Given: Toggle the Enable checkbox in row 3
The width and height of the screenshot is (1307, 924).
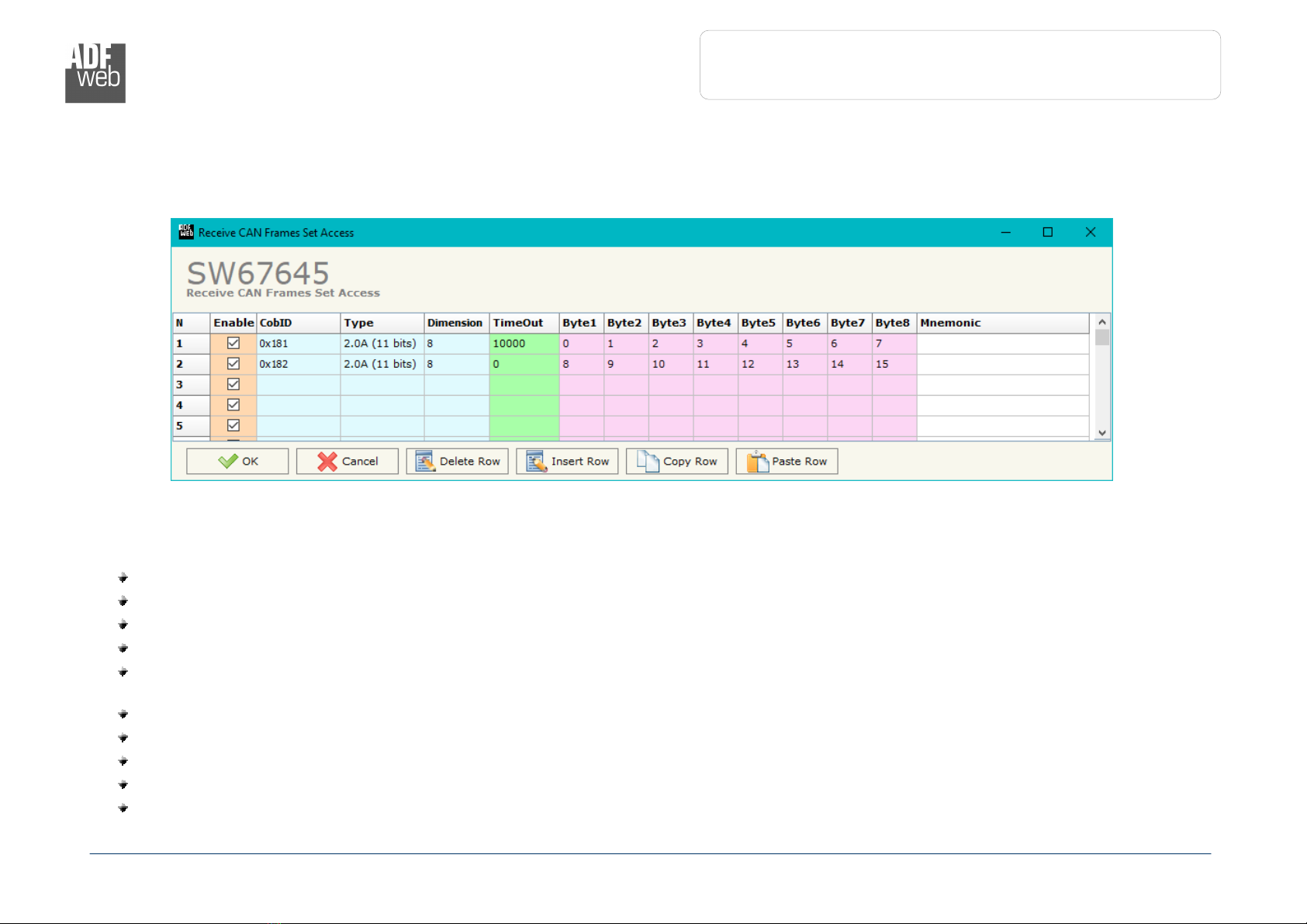Looking at the screenshot, I should pos(233,384).
